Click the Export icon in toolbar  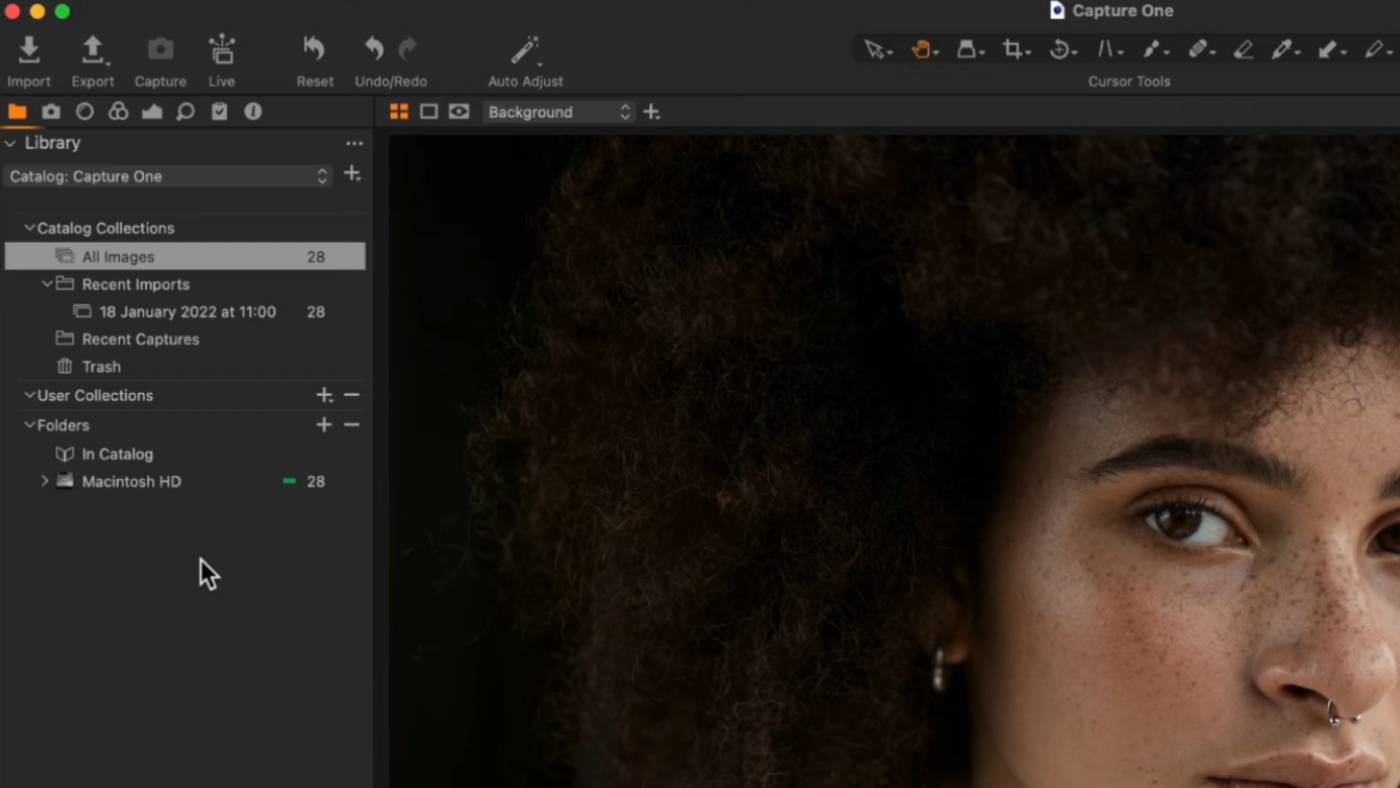pyautogui.click(x=92, y=50)
